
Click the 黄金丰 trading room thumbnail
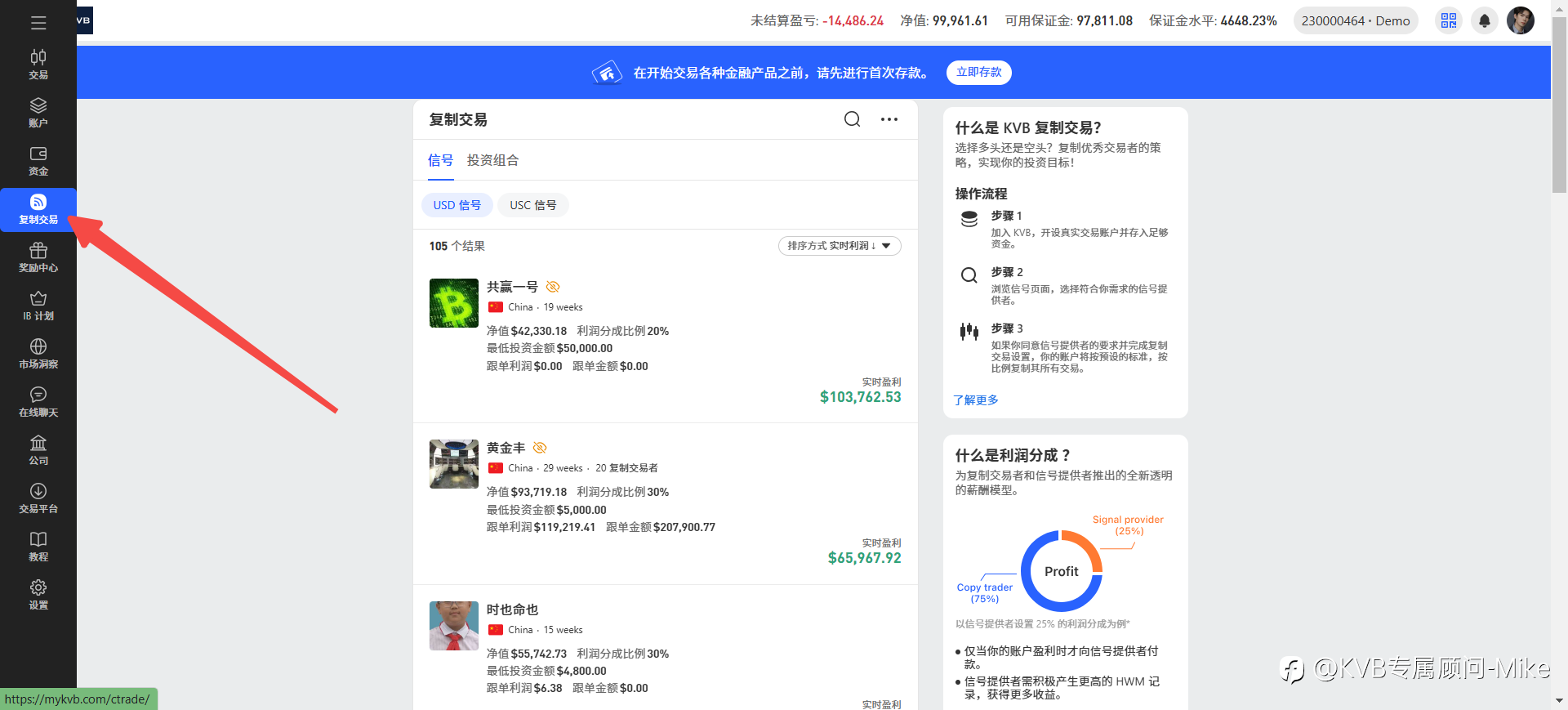454,464
